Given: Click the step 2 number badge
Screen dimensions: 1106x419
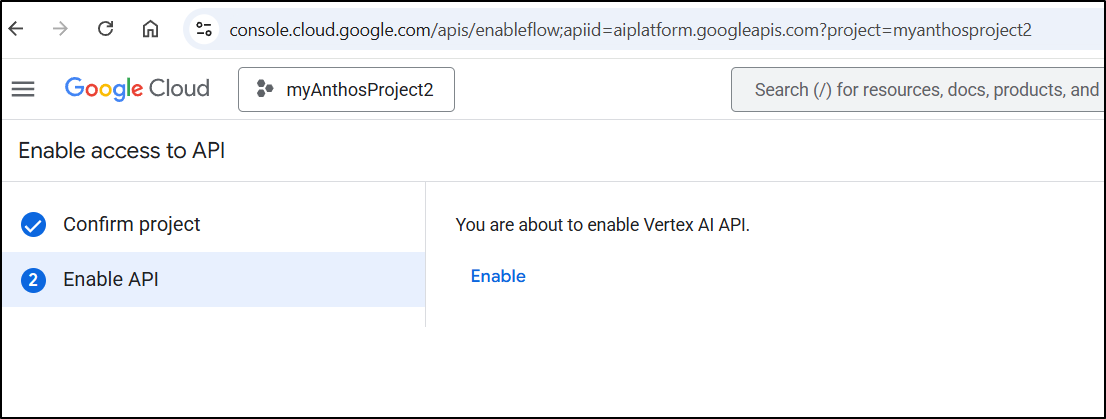Looking at the screenshot, I should coord(33,280).
